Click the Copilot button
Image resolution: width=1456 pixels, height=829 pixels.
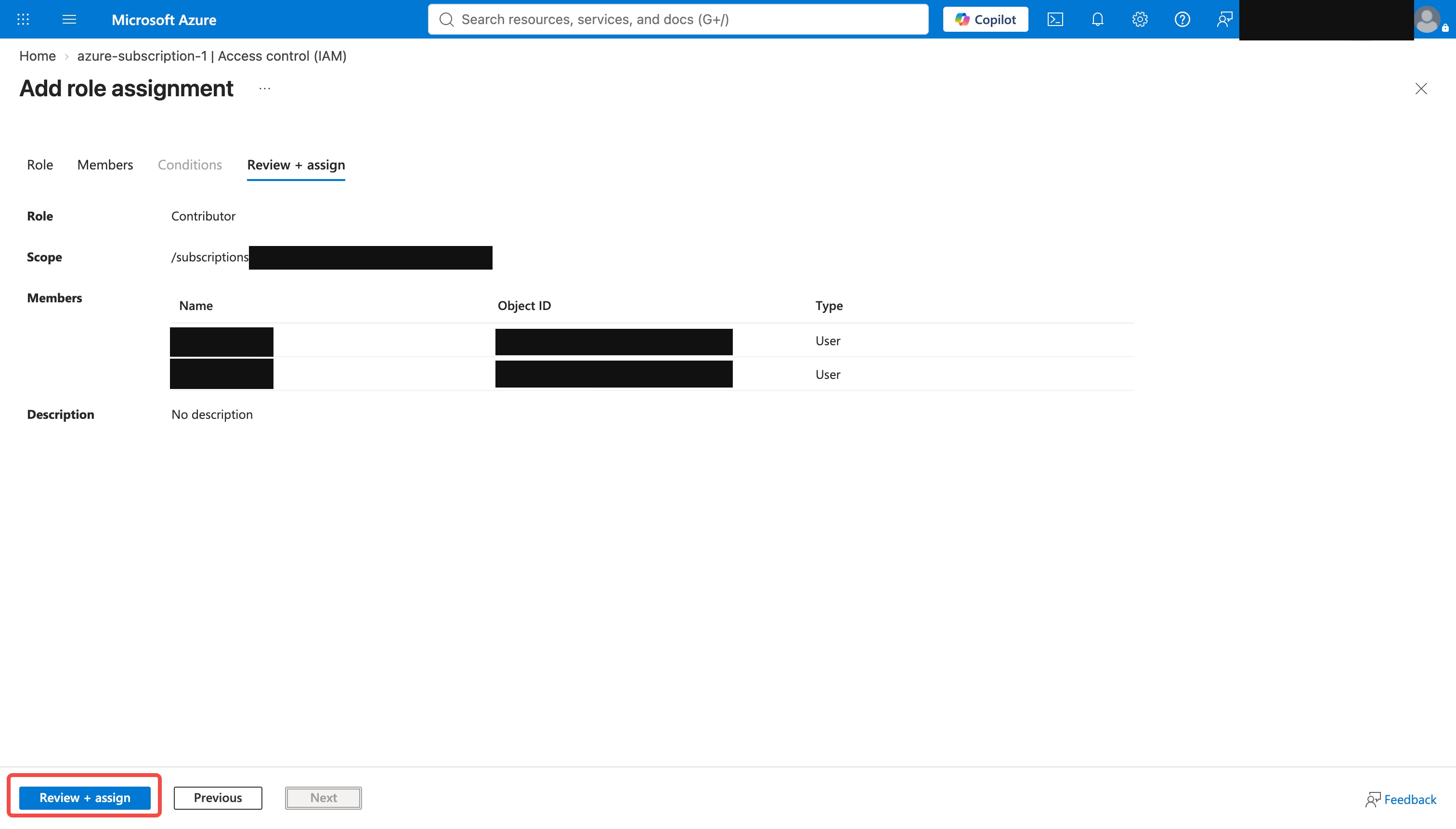coord(985,19)
